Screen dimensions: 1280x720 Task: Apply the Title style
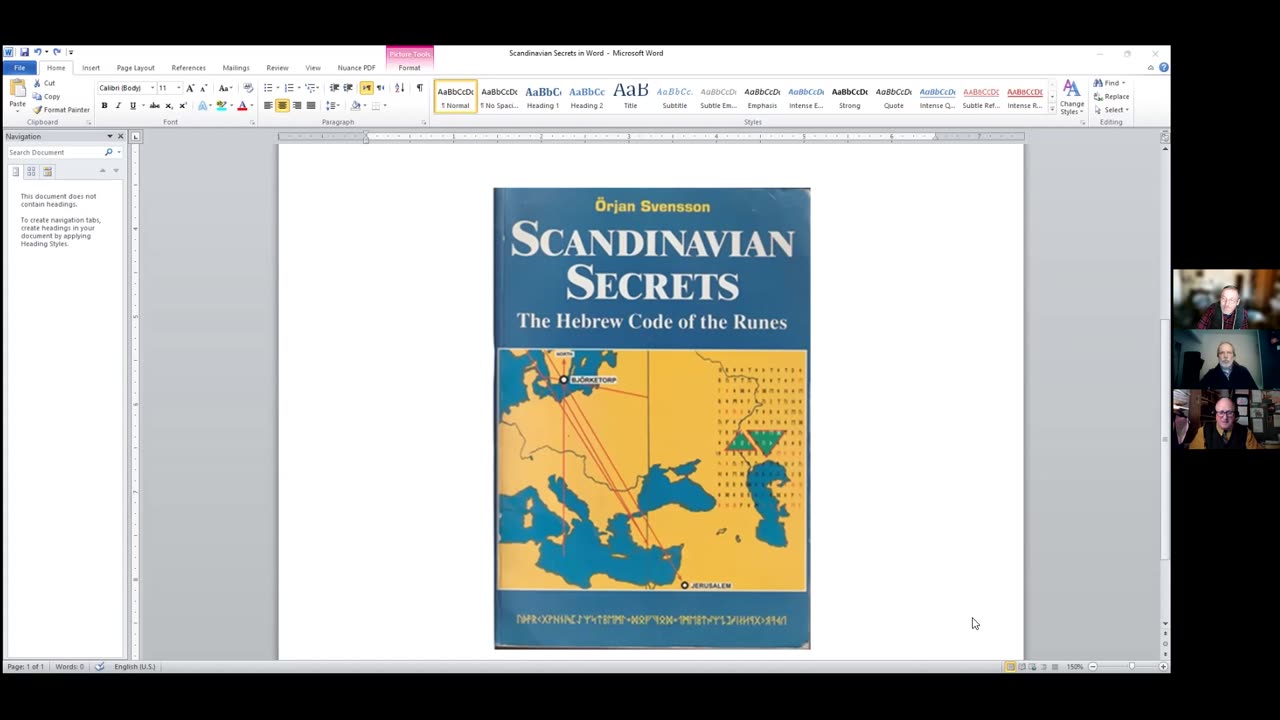(x=630, y=96)
